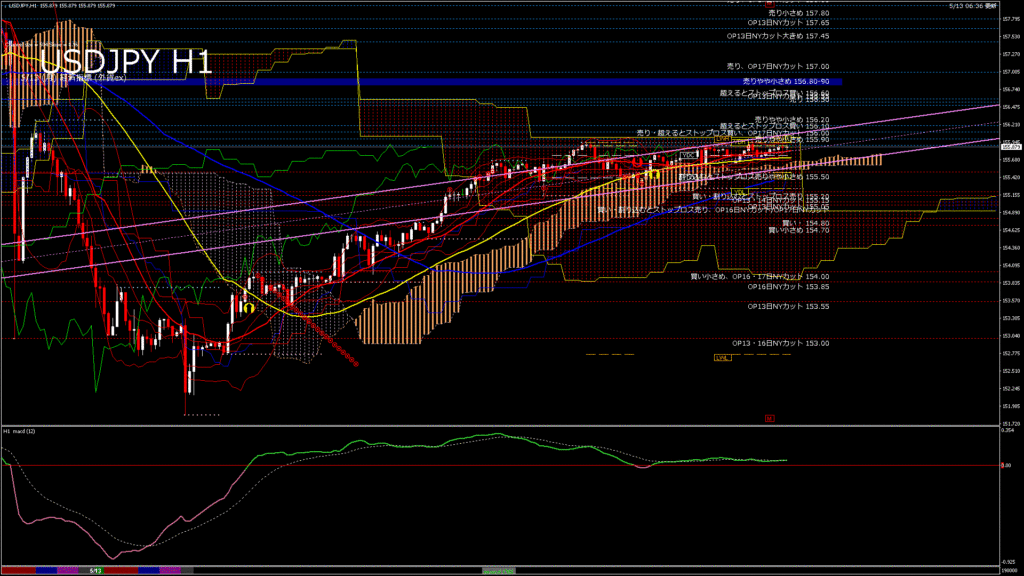Viewport: 1024px width, 576px height.
Task: Click the '155.50' stop-loss sell label
Action: (x=754, y=177)
